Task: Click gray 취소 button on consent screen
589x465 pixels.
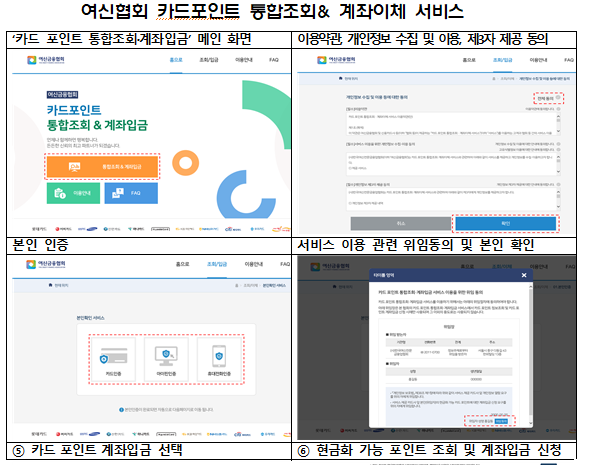Action: pyautogui.click(x=401, y=223)
